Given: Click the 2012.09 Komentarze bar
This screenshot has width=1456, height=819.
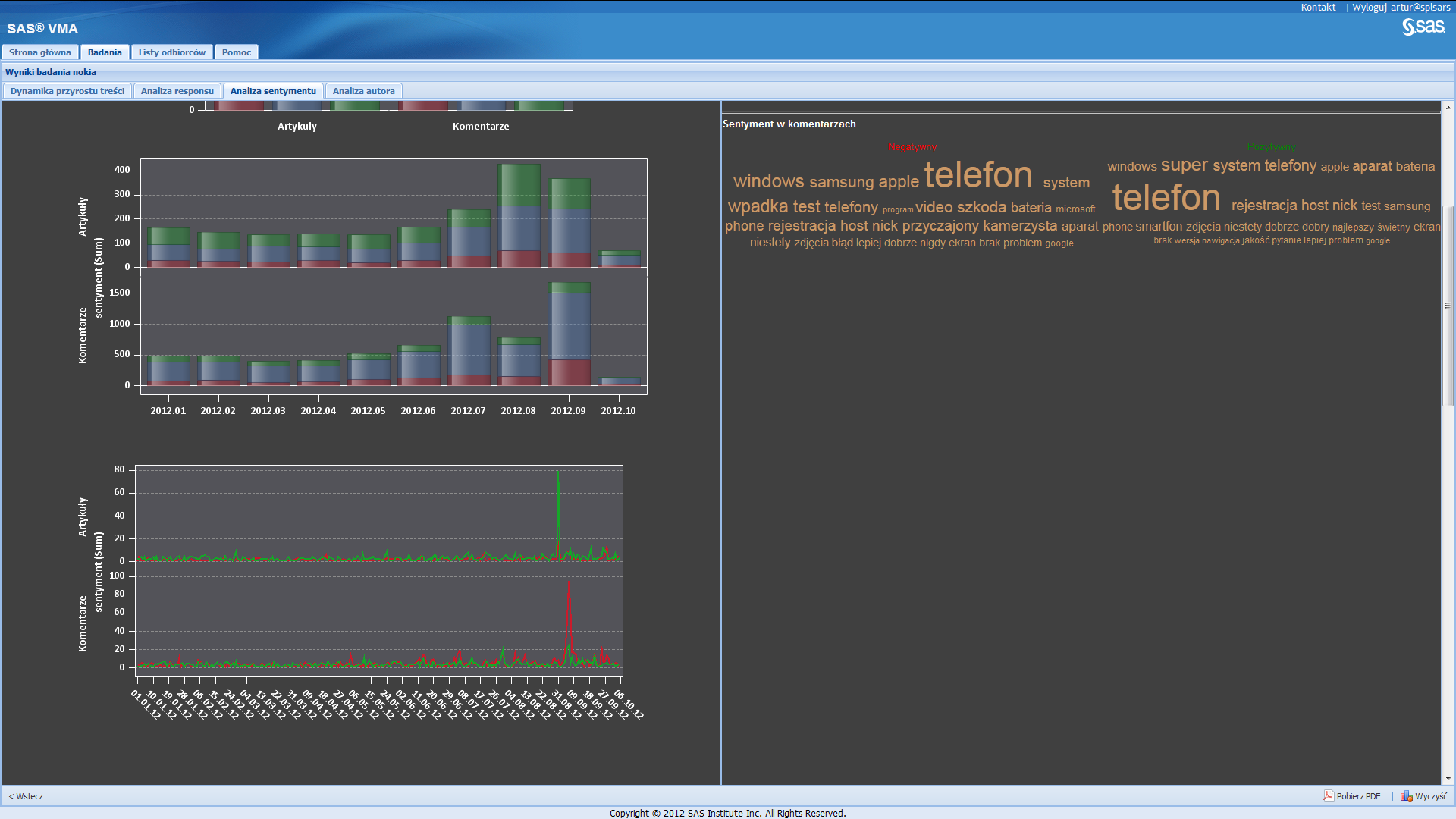Looking at the screenshot, I should click(570, 334).
